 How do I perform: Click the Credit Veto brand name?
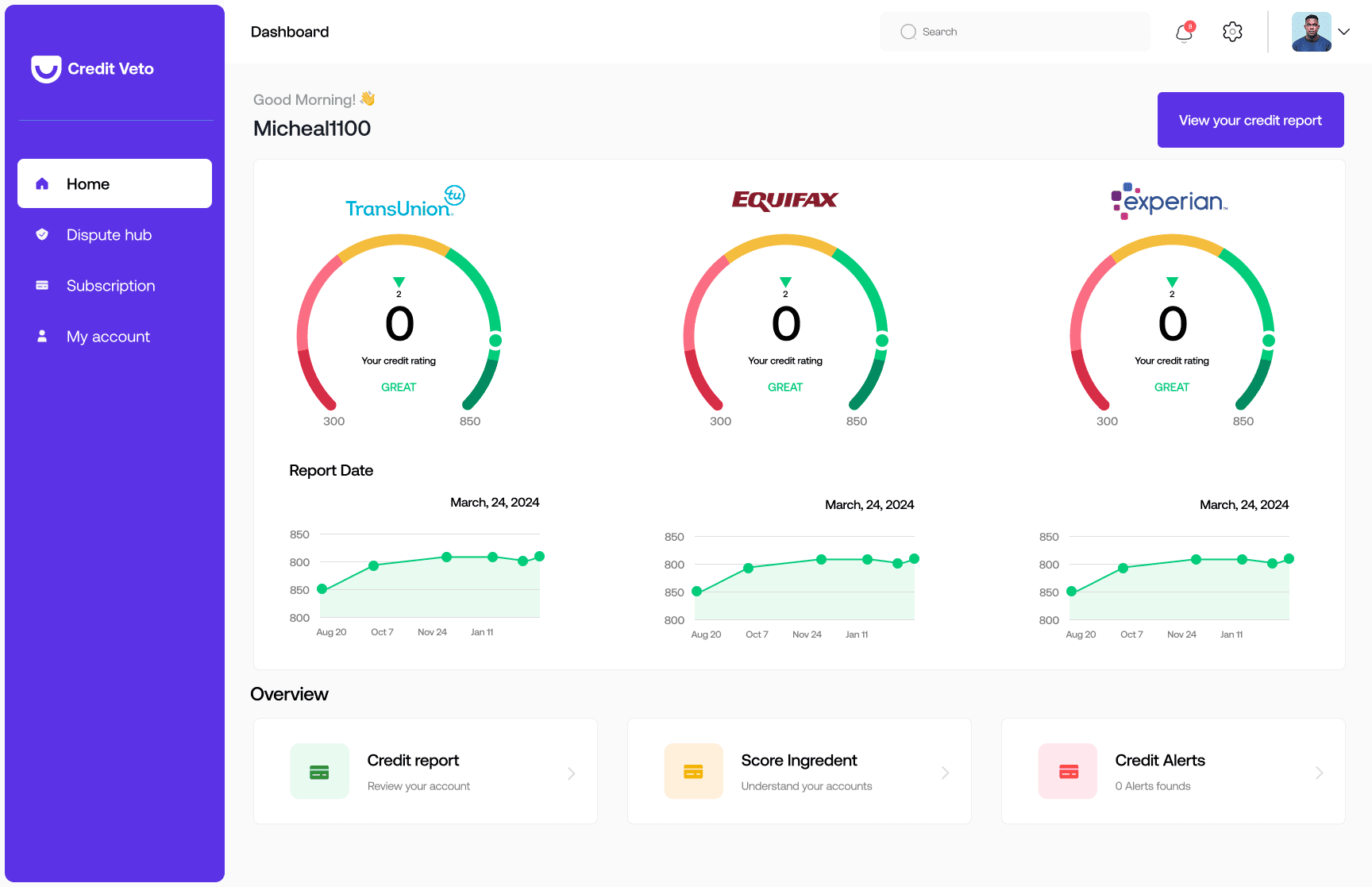click(x=111, y=69)
